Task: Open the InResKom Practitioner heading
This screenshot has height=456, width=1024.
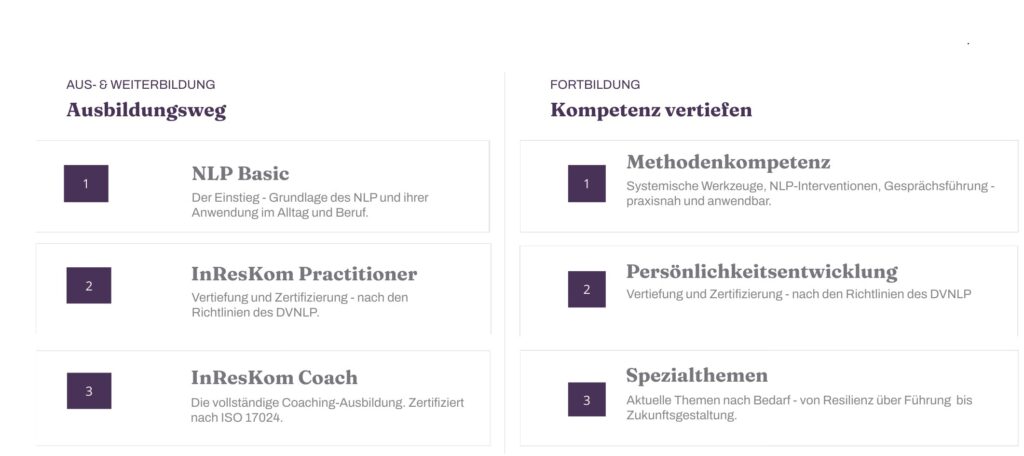Action: tap(304, 274)
